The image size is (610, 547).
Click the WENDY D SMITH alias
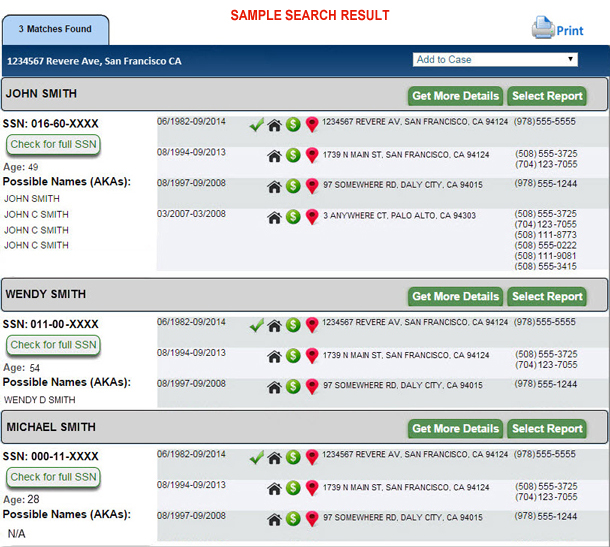[40, 400]
